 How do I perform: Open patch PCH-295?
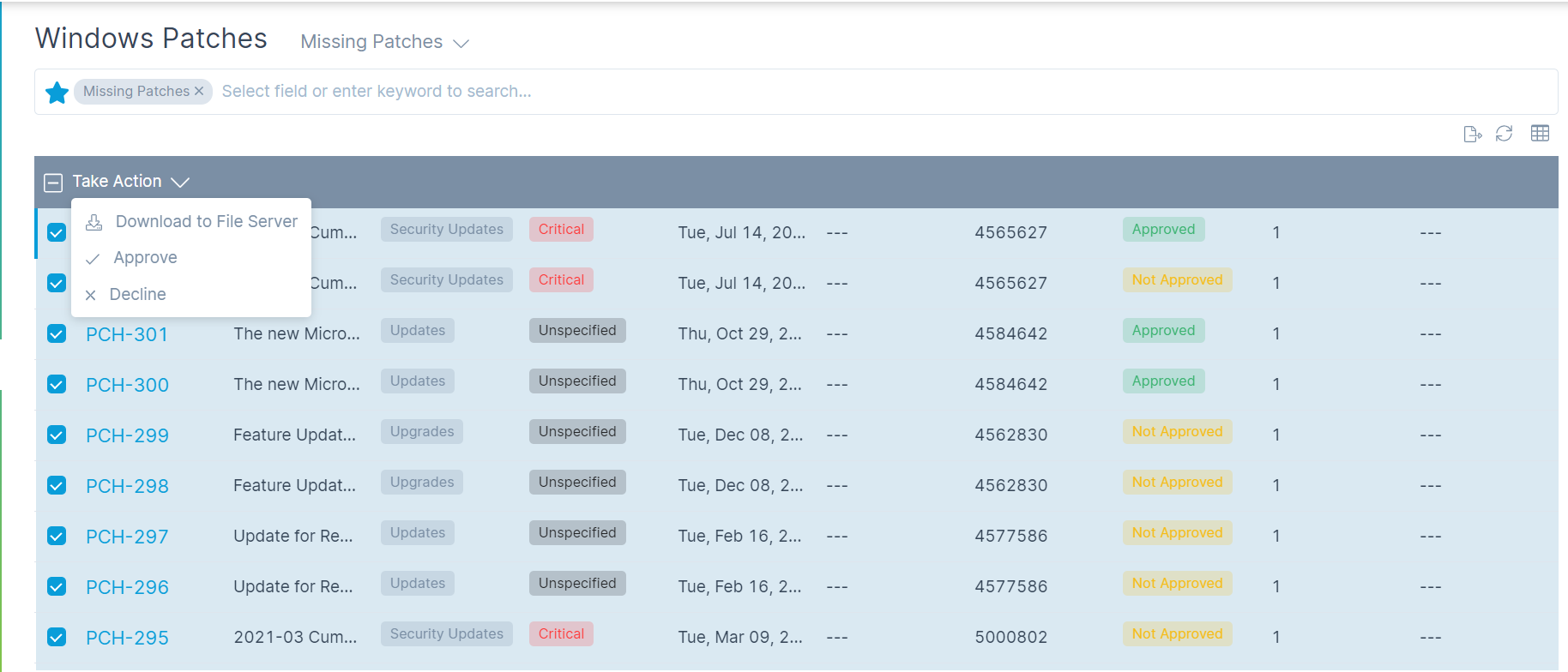tap(127, 638)
